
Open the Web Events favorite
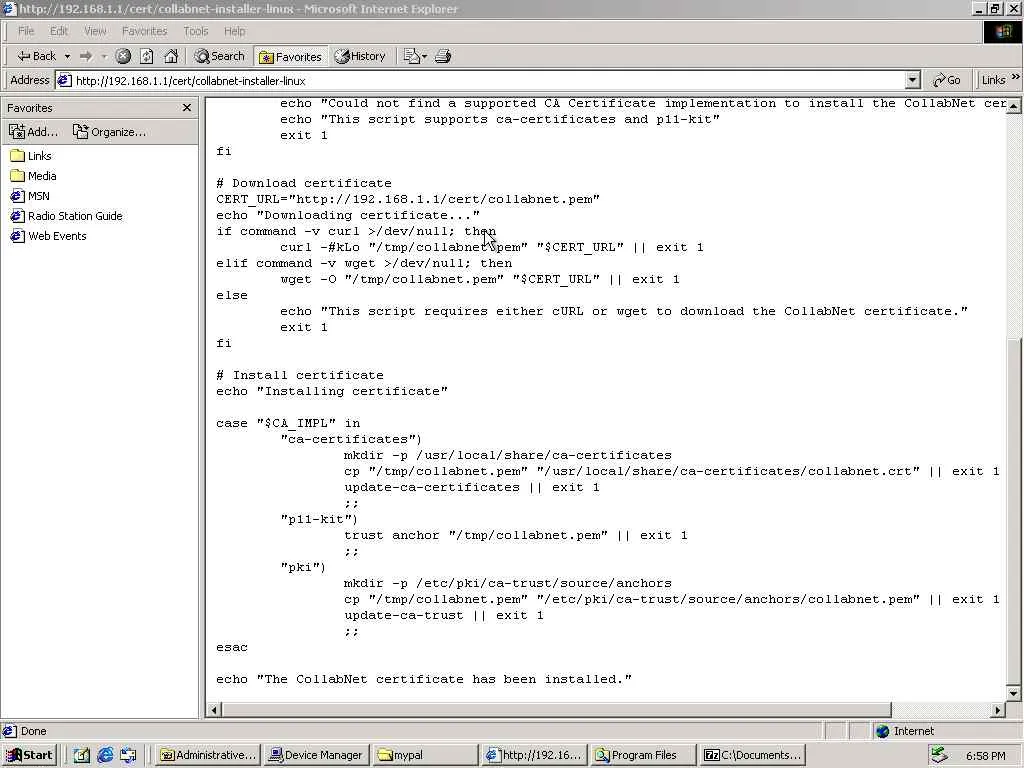click(48, 236)
